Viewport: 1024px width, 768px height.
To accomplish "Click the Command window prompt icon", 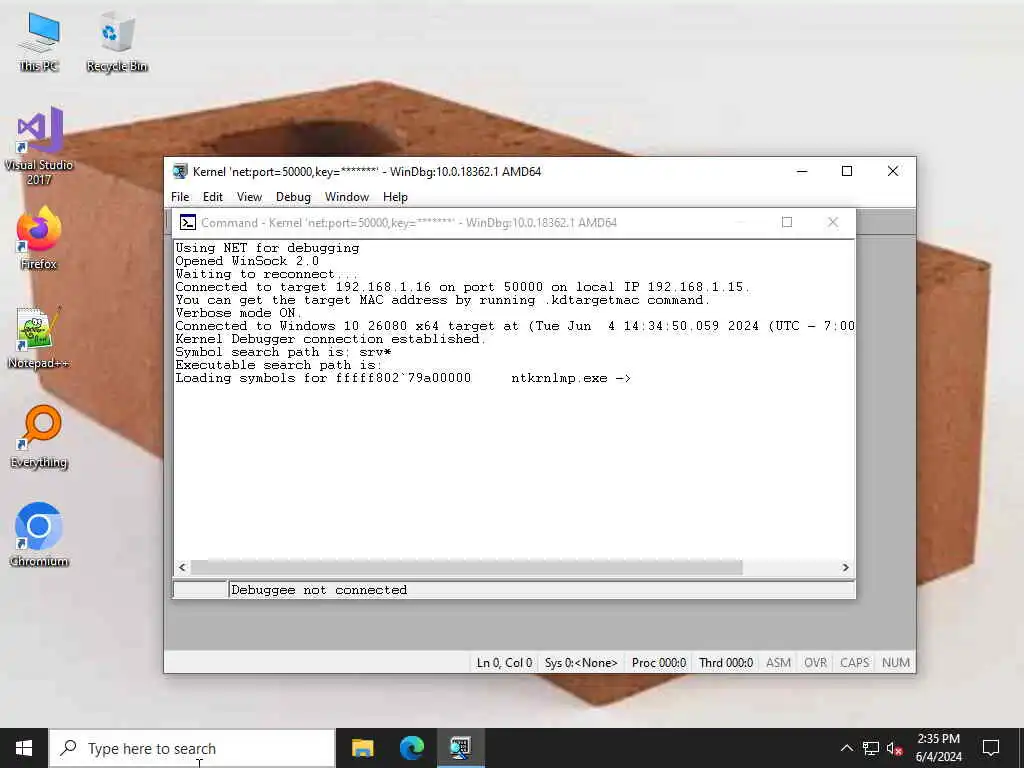I will [187, 223].
